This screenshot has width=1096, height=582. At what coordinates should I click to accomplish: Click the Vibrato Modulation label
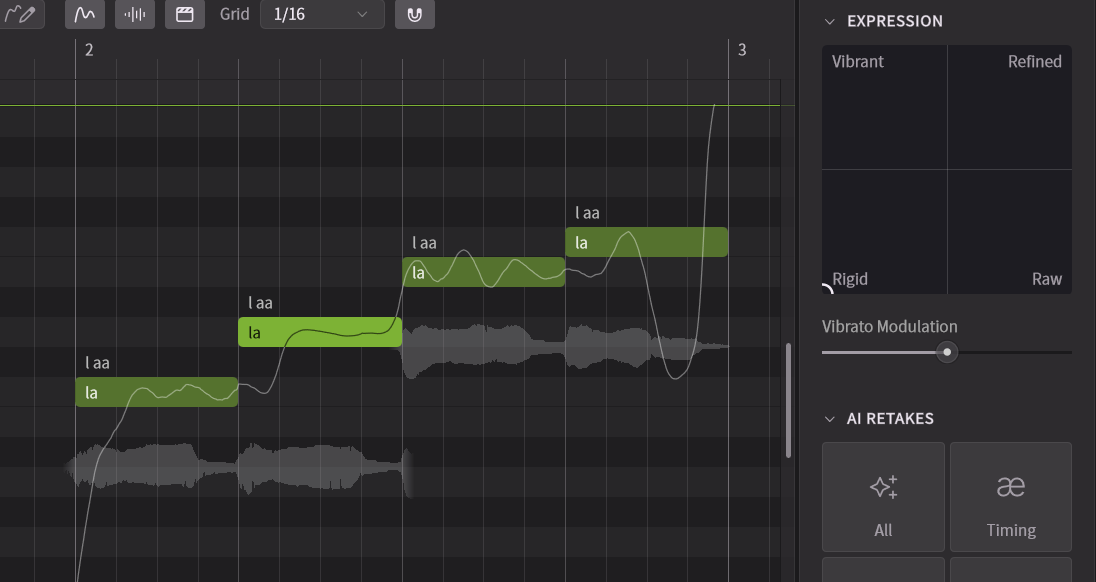889,326
